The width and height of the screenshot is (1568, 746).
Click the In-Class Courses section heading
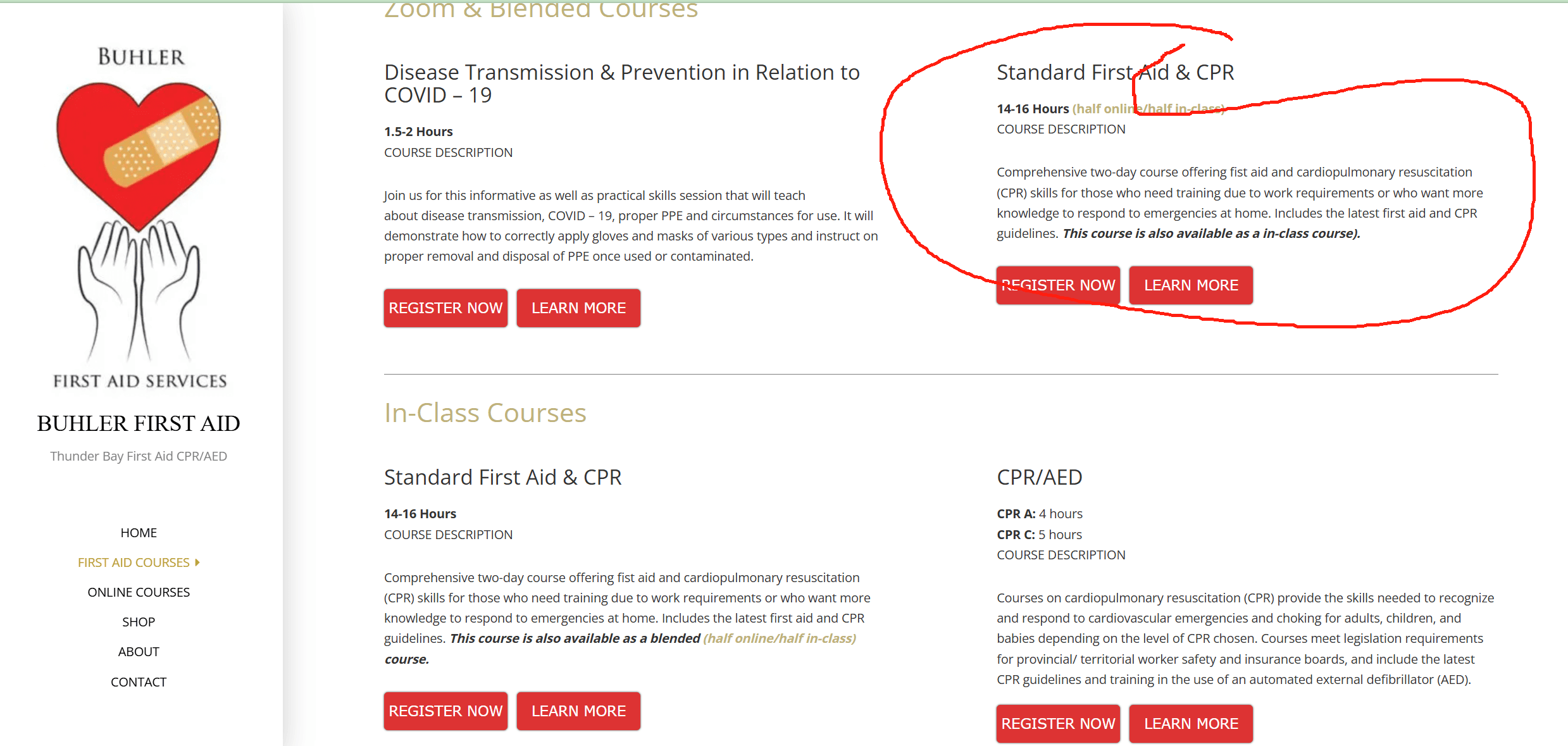[x=485, y=413]
